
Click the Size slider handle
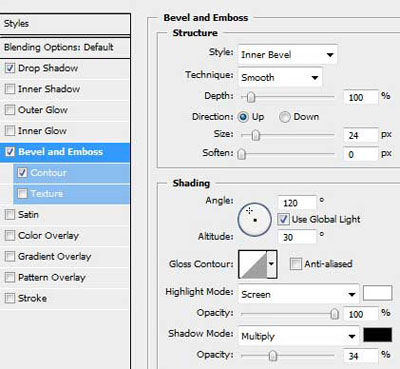(x=256, y=135)
